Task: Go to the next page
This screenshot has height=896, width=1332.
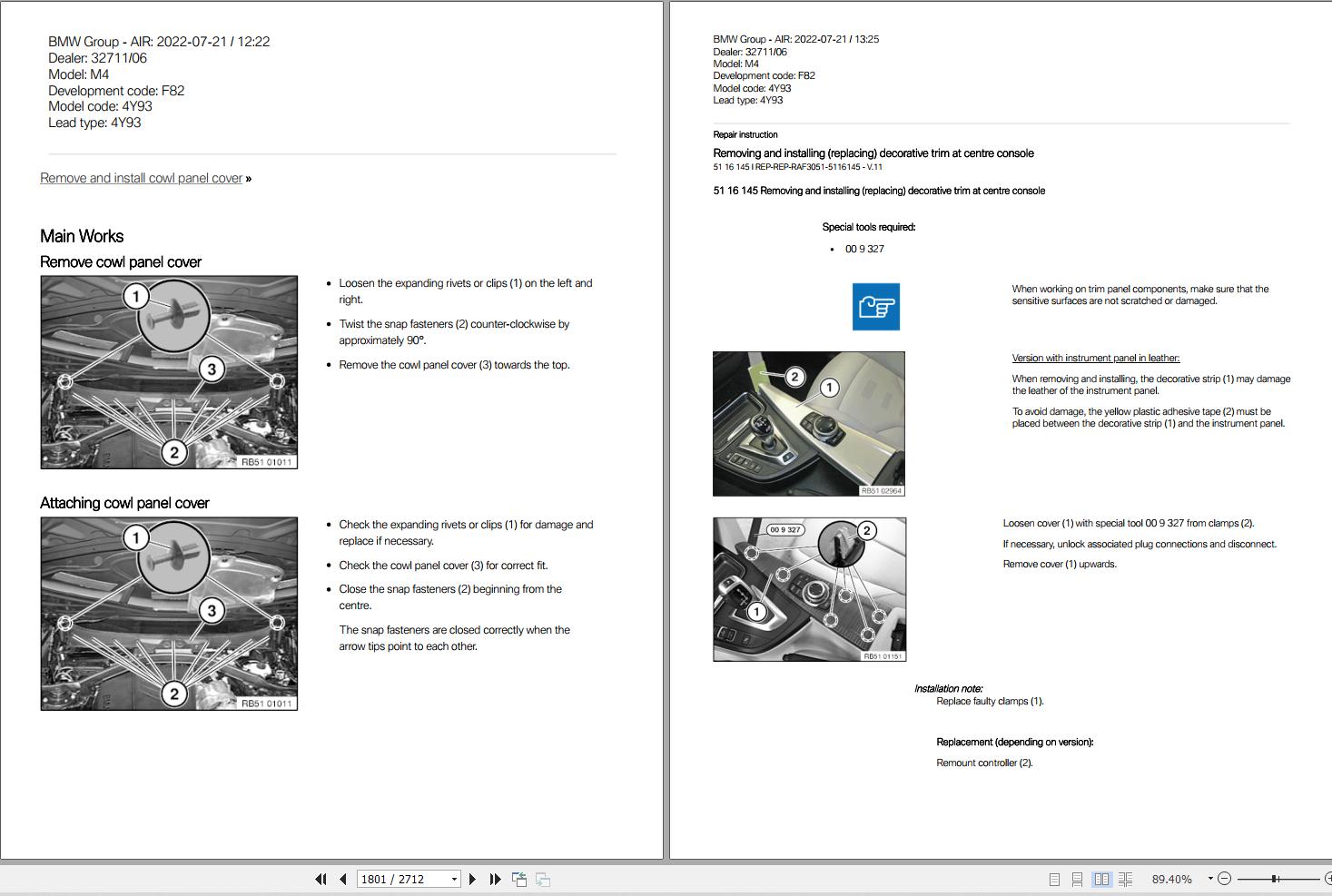Action: [472, 879]
